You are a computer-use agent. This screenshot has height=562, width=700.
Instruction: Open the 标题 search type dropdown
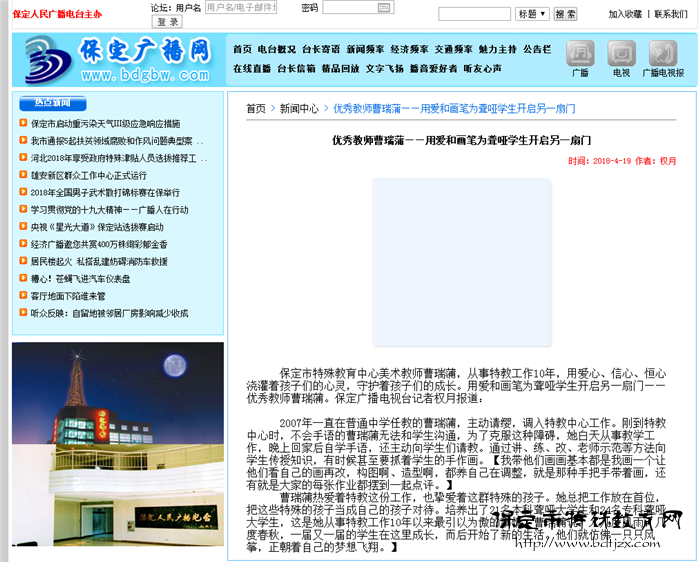(x=532, y=14)
